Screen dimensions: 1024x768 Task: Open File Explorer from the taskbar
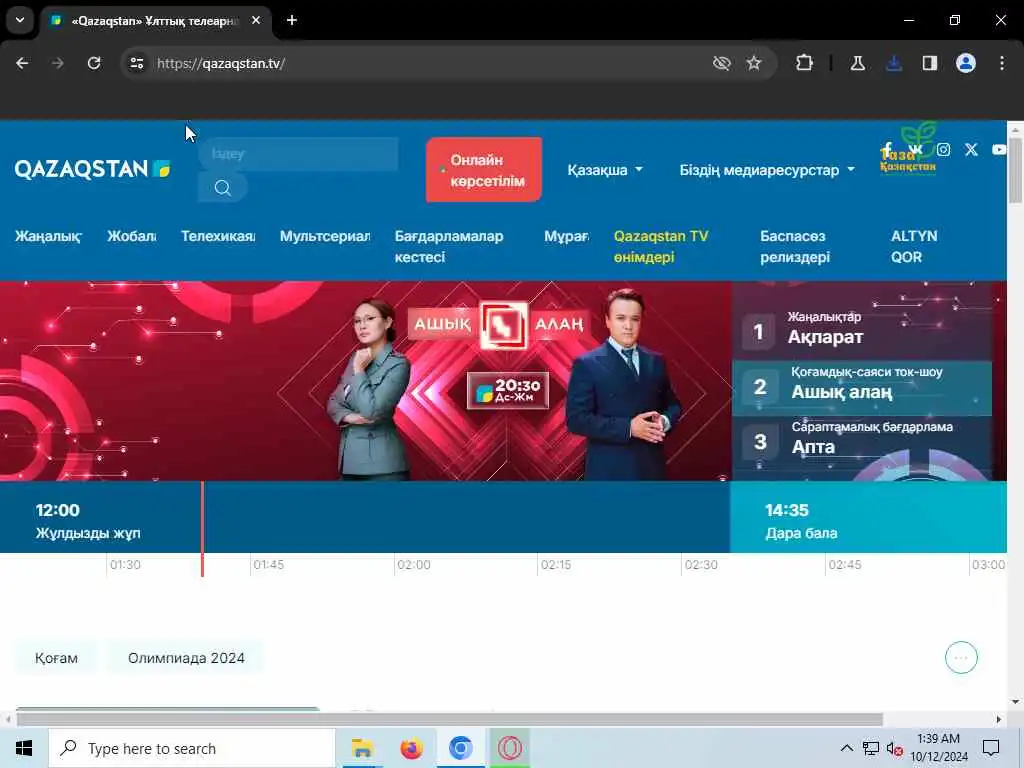pyautogui.click(x=362, y=748)
